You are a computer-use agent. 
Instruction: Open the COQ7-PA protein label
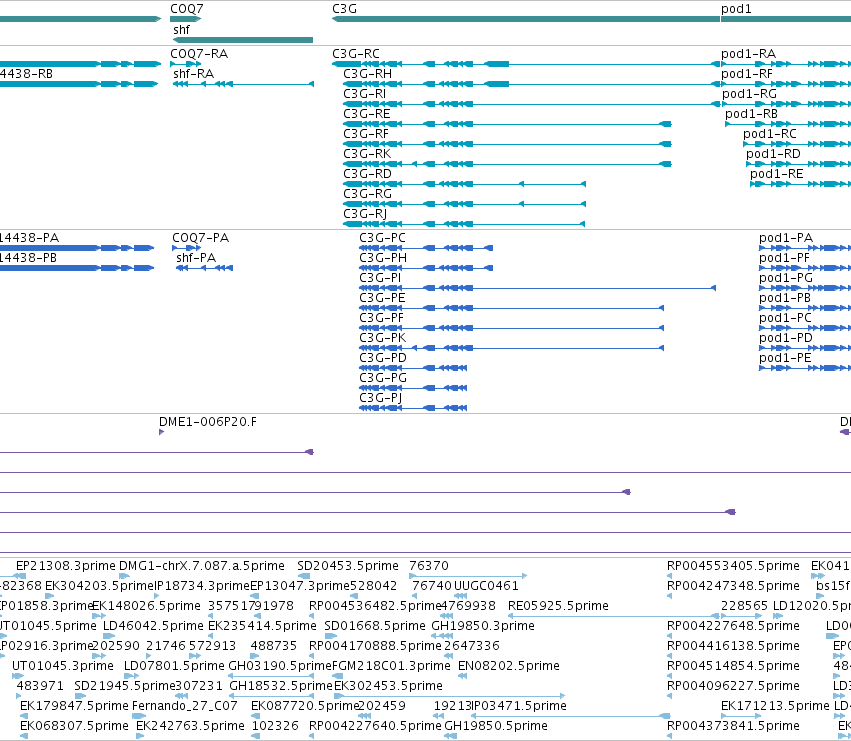[x=201, y=238]
